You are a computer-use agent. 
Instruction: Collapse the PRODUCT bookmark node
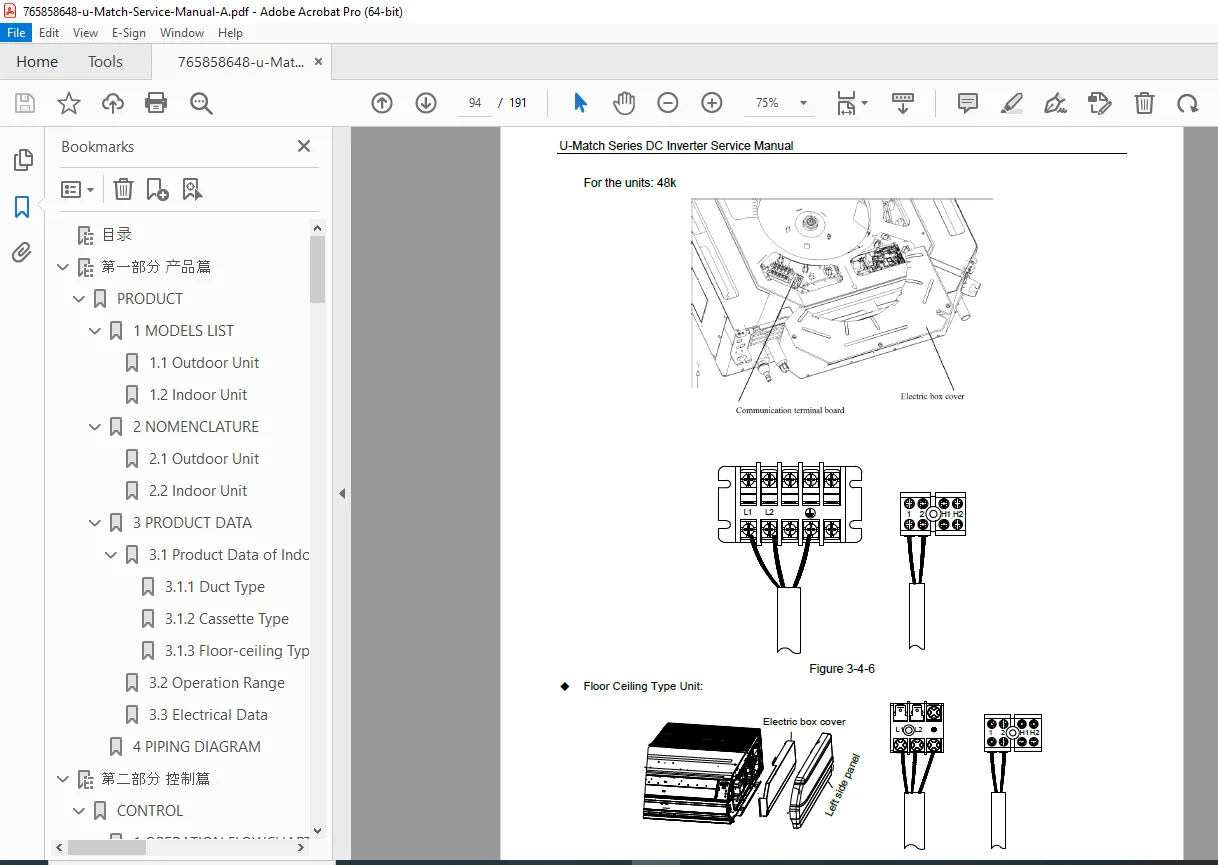coord(79,299)
